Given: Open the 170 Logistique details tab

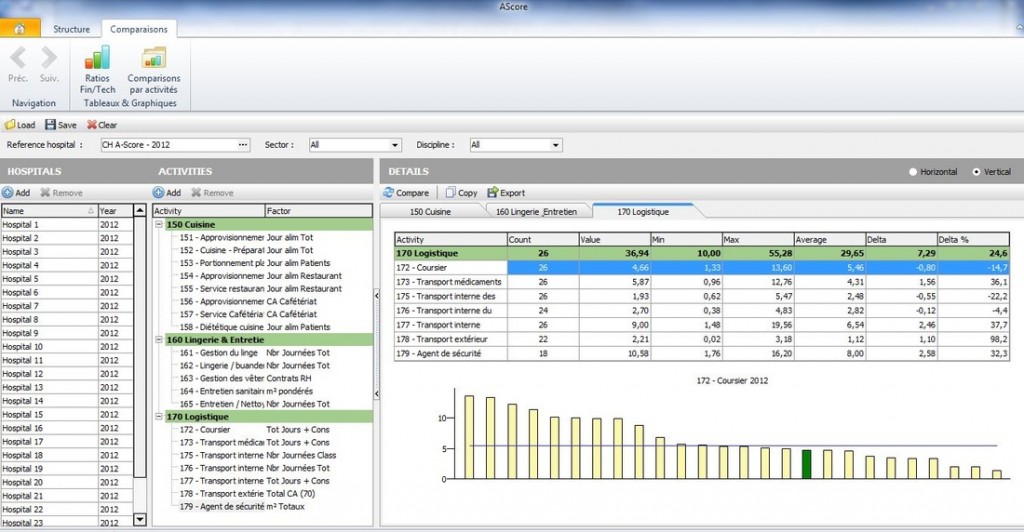Looking at the screenshot, I should tap(643, 211).
